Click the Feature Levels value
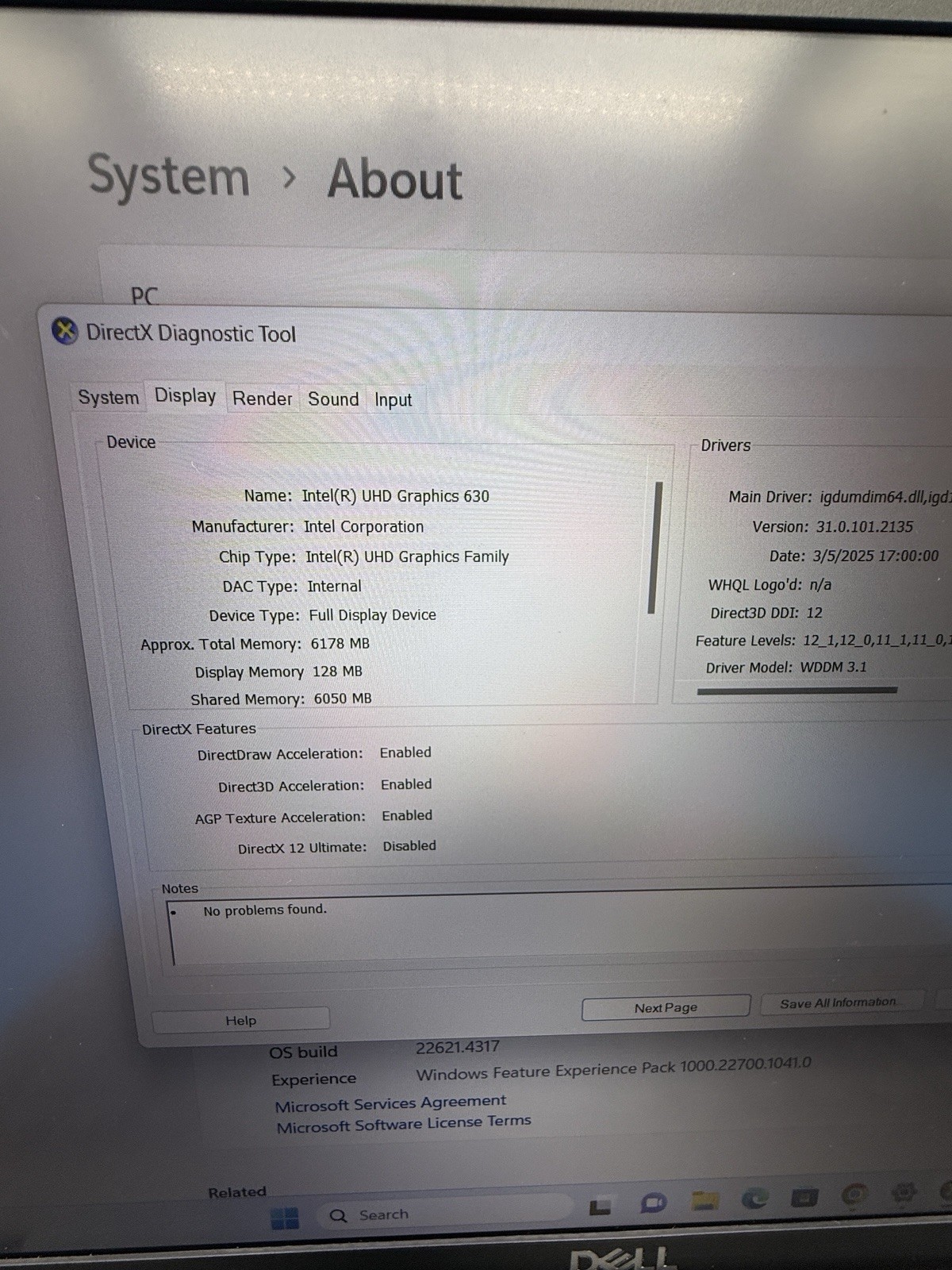Image resolution: width=952 pixels, height=1270 pixels. (x=877, y=640)
